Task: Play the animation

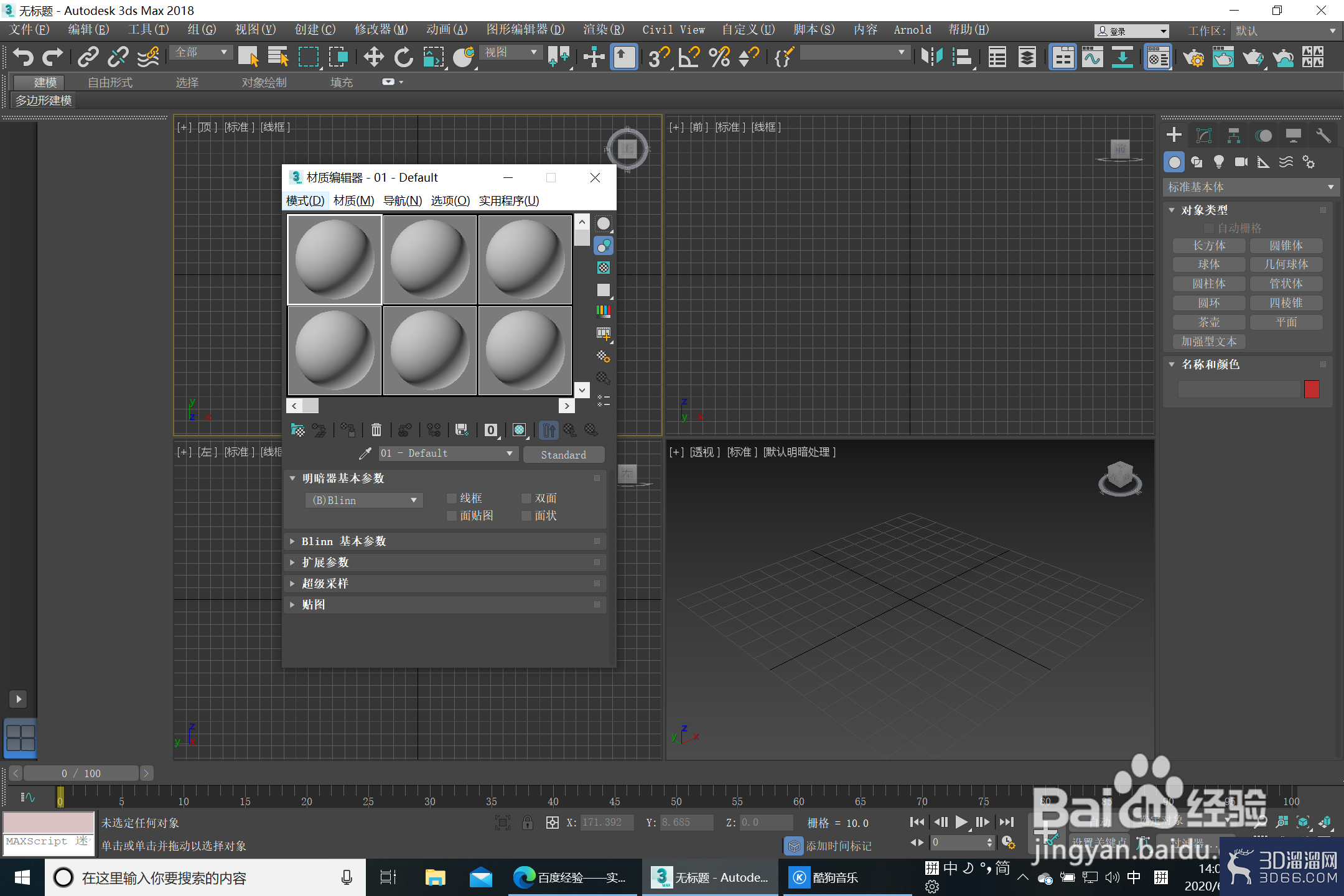Action: coord(961,823)
